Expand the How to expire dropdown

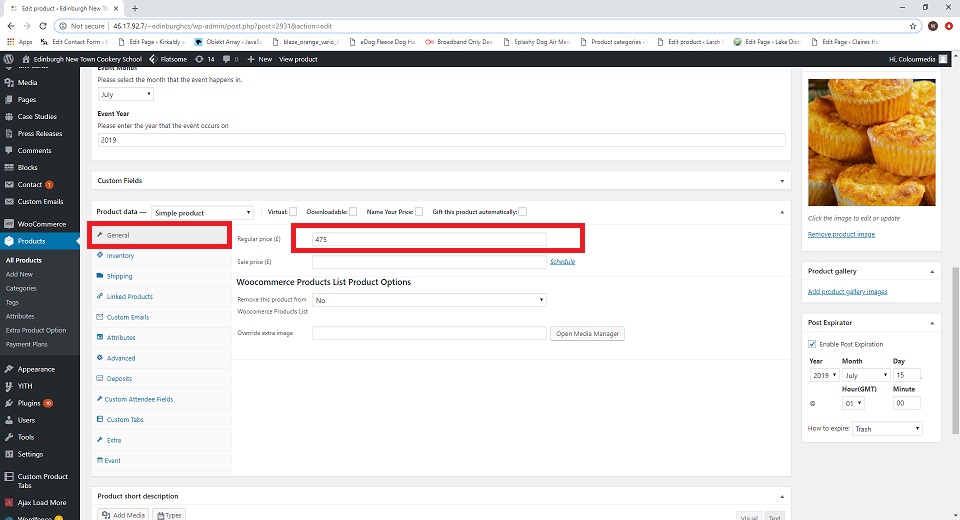887,429
